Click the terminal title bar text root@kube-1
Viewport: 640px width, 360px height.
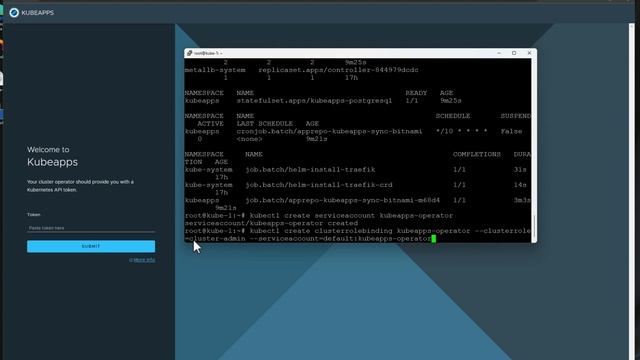click(208, 53)
